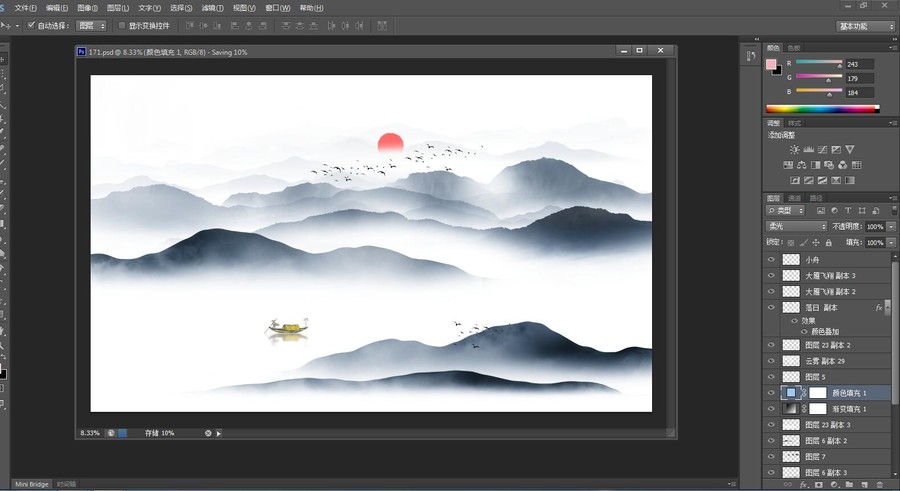Open the 文件(F) menu

click(x=25, y=8)
